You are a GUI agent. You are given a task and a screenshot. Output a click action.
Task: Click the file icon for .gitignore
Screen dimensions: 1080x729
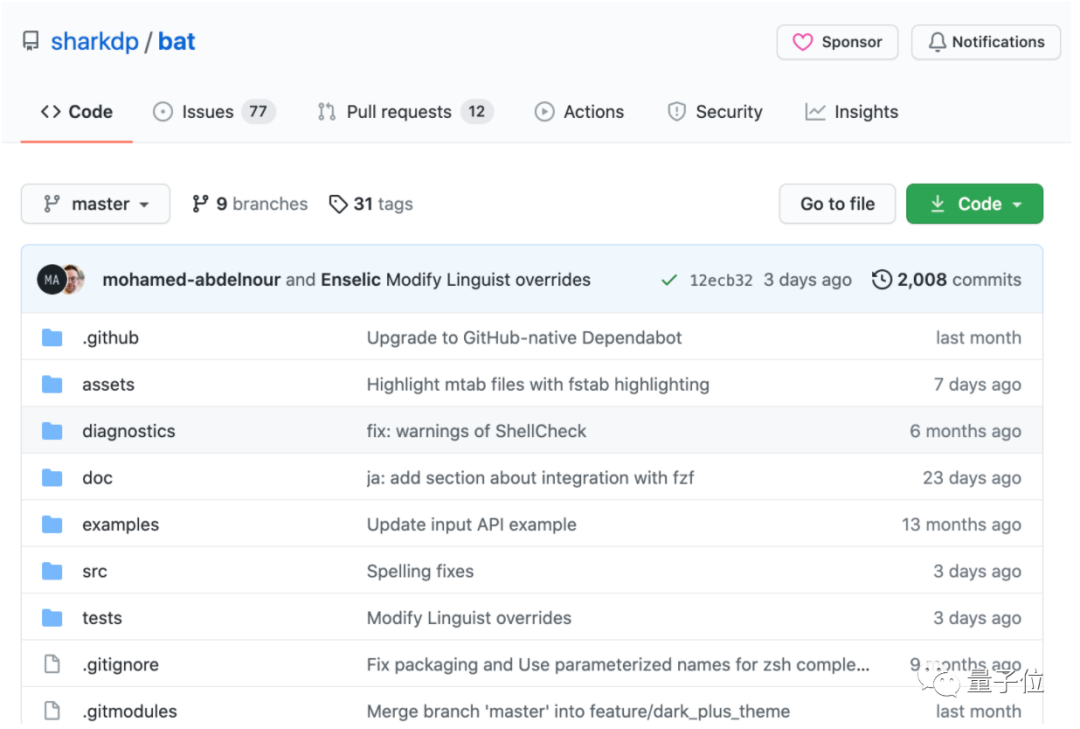tap(52, 664)
